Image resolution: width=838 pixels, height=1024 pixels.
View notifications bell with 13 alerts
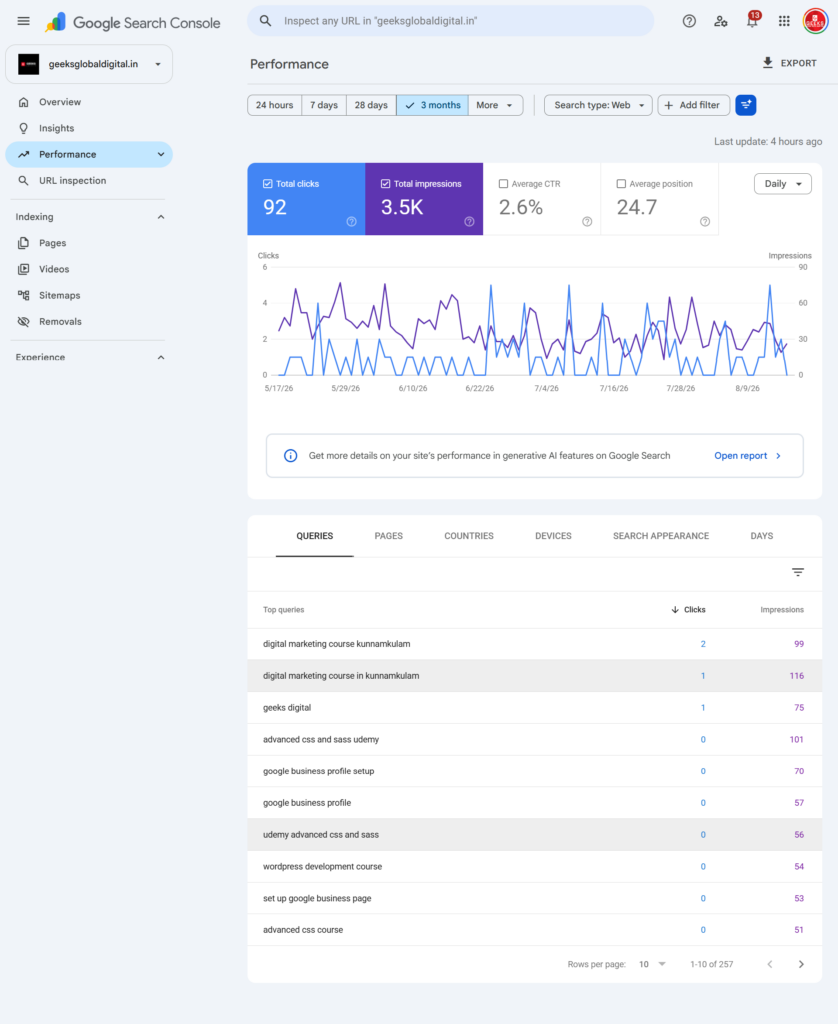click(x=752, y=20)
